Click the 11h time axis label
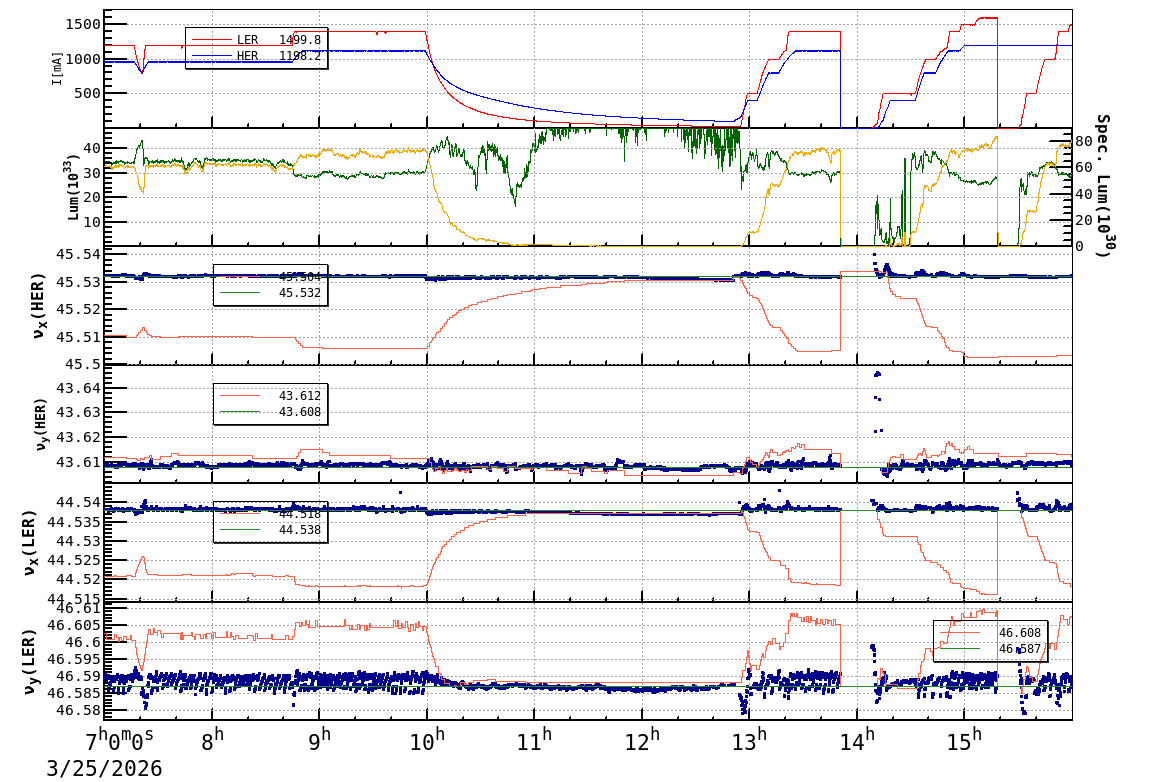 (535, 741)
